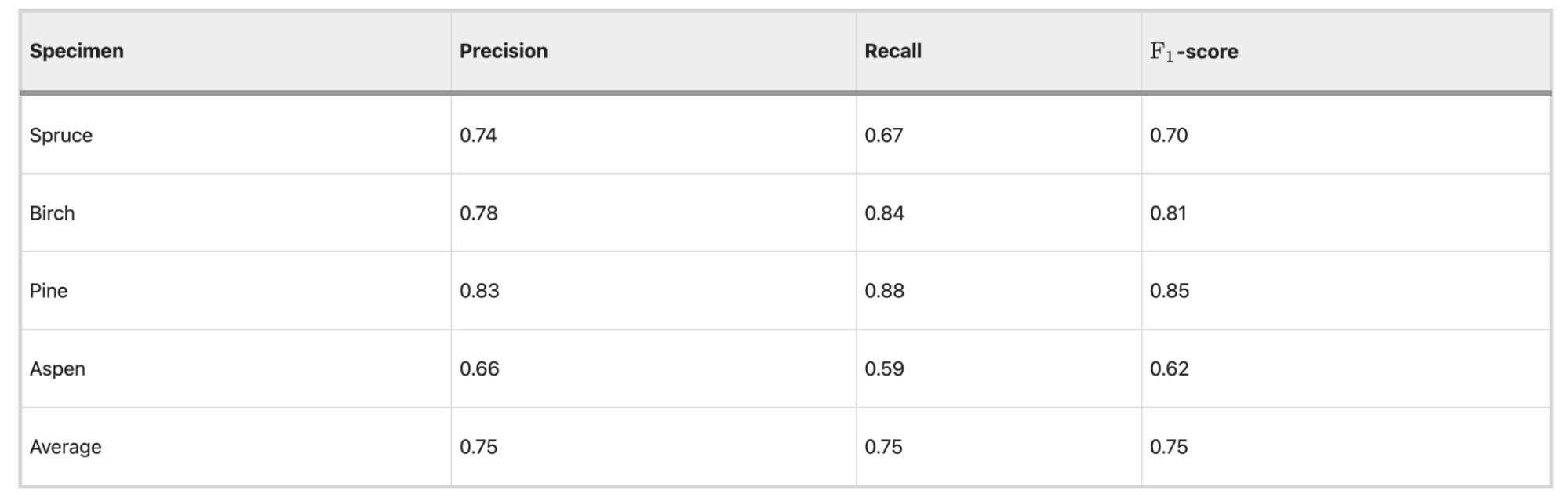Click Aspen precision value 0.66
The width and height of the screenshot is (1568, 501).
[479, 368]
